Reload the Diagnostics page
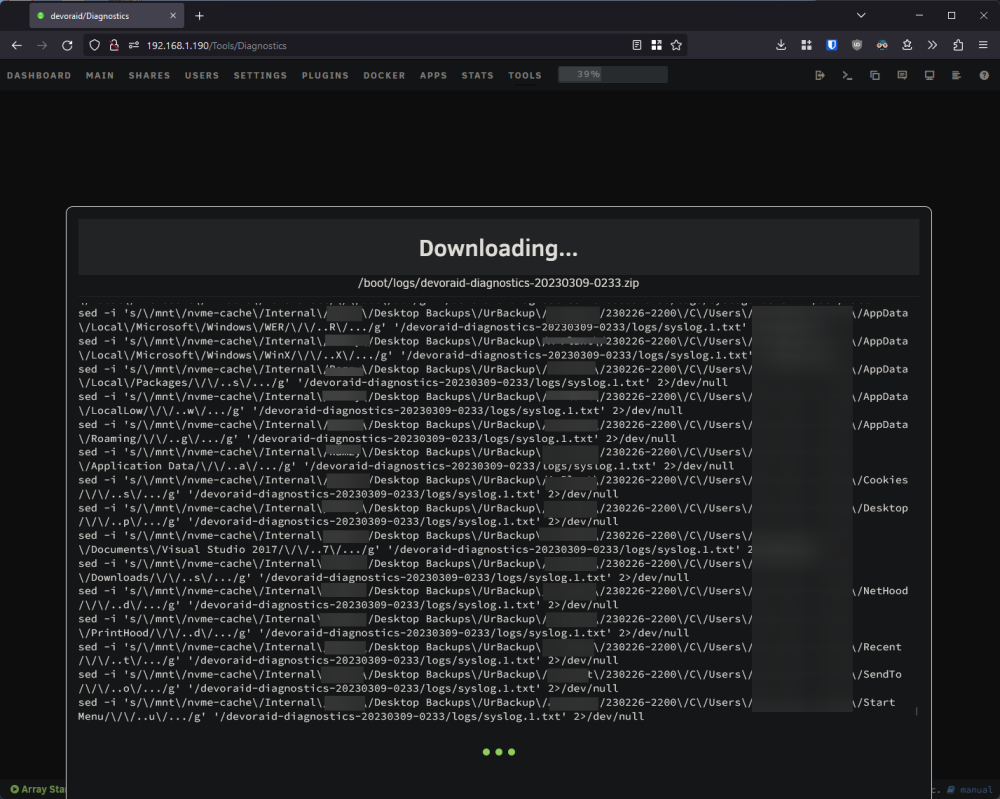1000x799 pixels. (x=67, y=45)
